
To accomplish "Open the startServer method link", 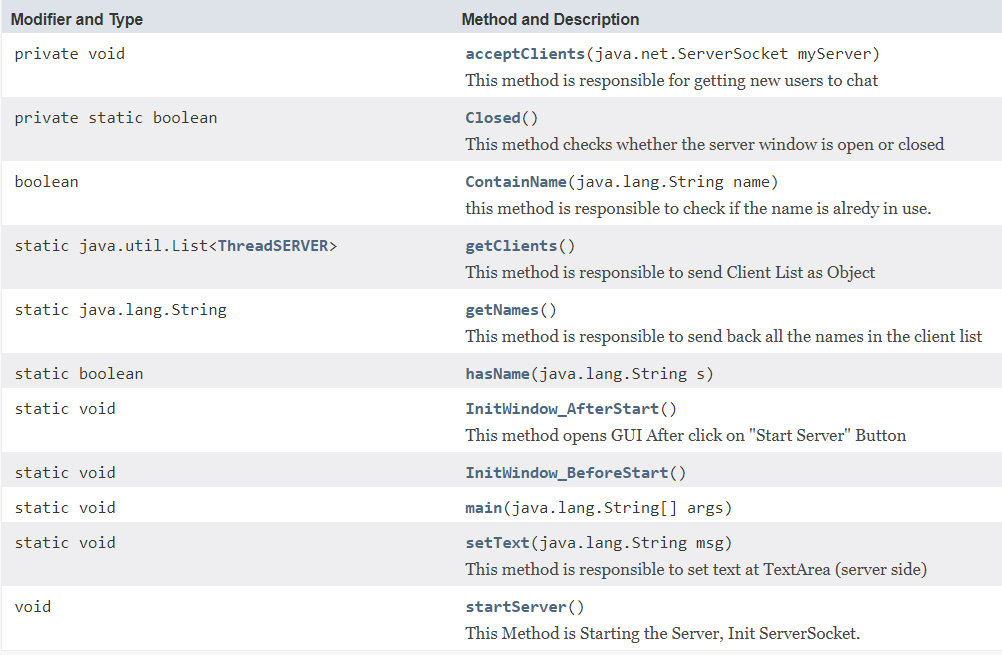I will click(516, 607).
